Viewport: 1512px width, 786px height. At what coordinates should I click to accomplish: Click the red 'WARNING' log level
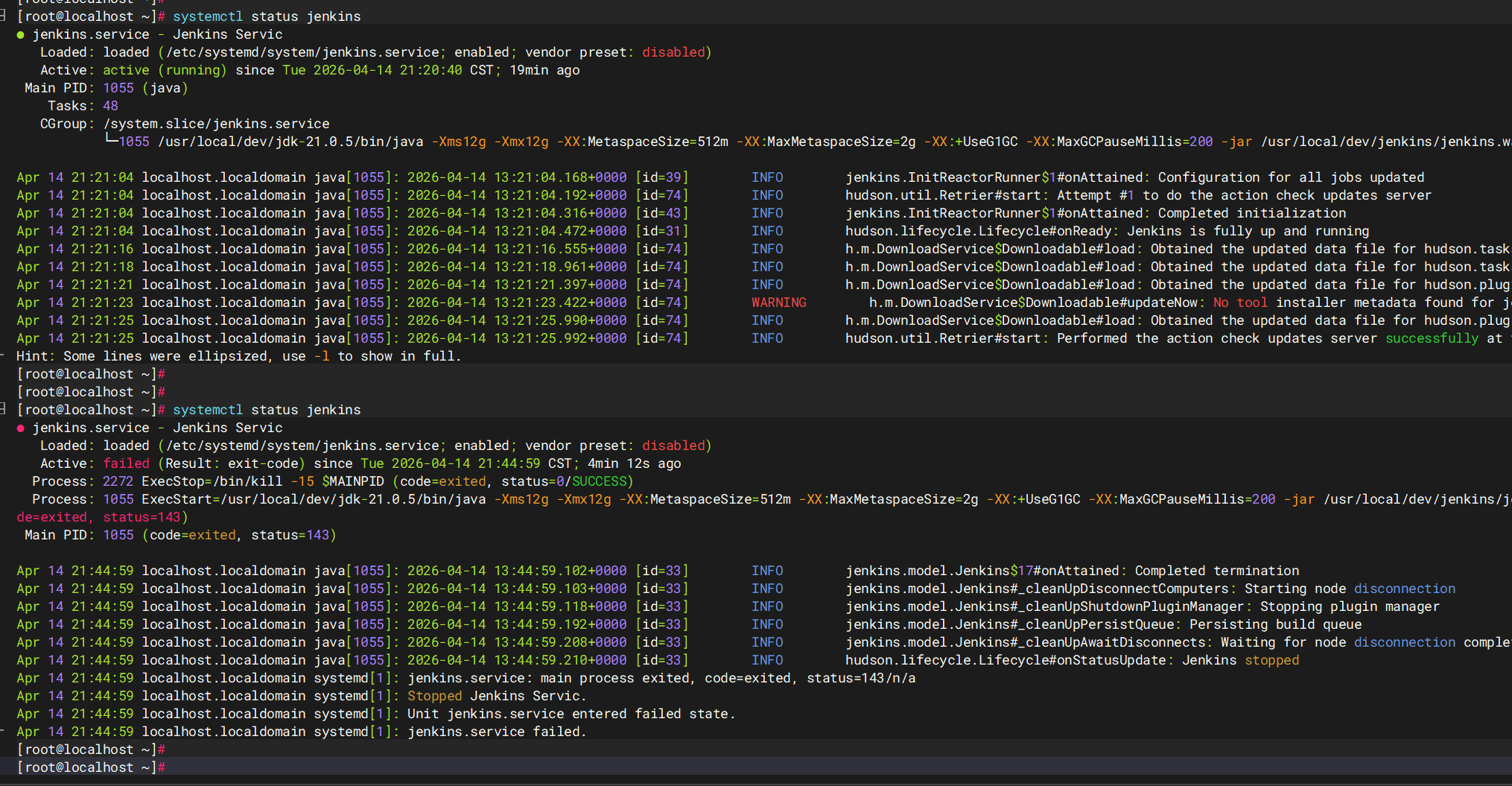(779, 302)
